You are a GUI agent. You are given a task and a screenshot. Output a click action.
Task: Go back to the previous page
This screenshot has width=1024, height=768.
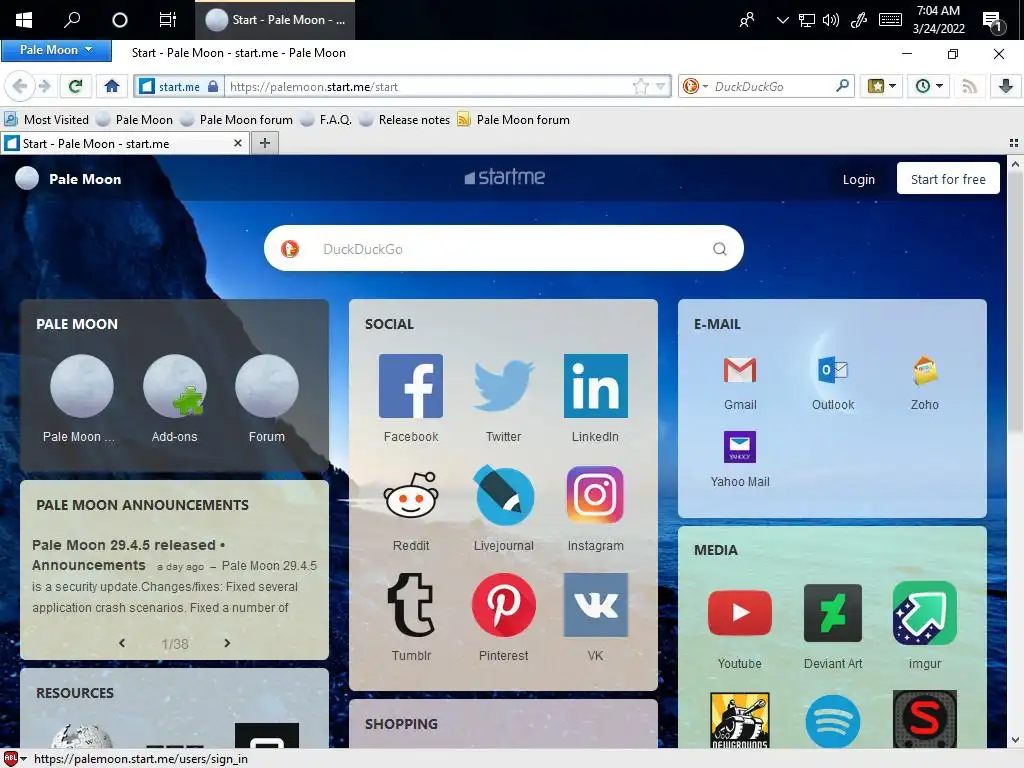coord(20,86)
